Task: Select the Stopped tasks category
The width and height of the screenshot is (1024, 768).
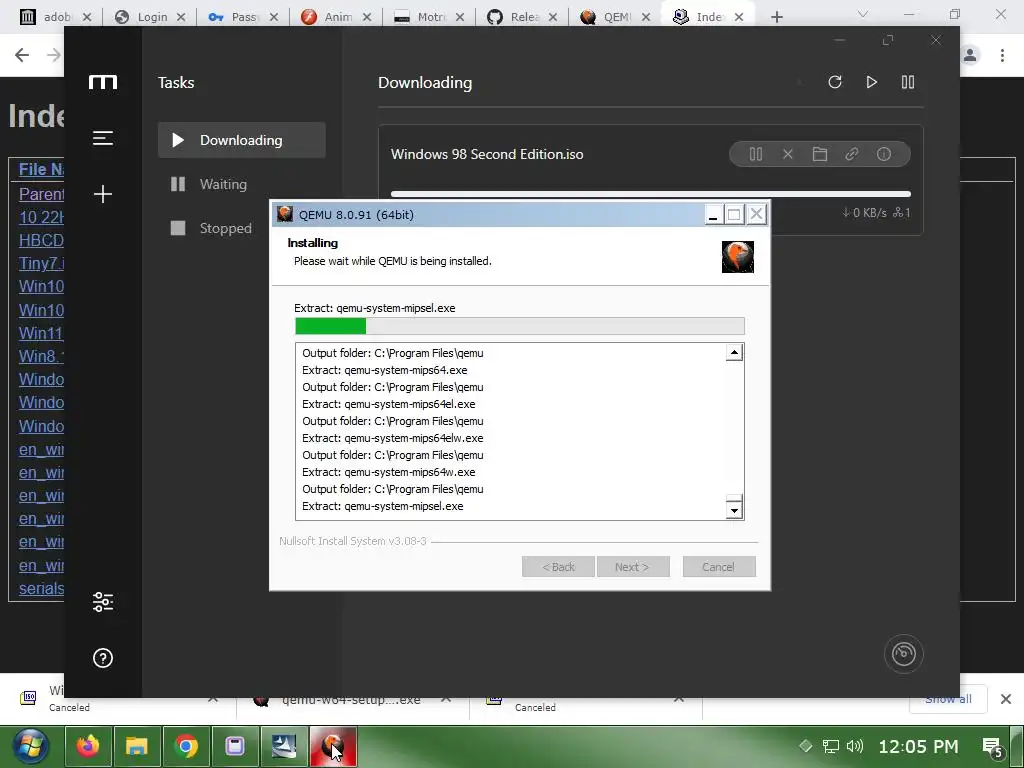Action: [242, 228]
